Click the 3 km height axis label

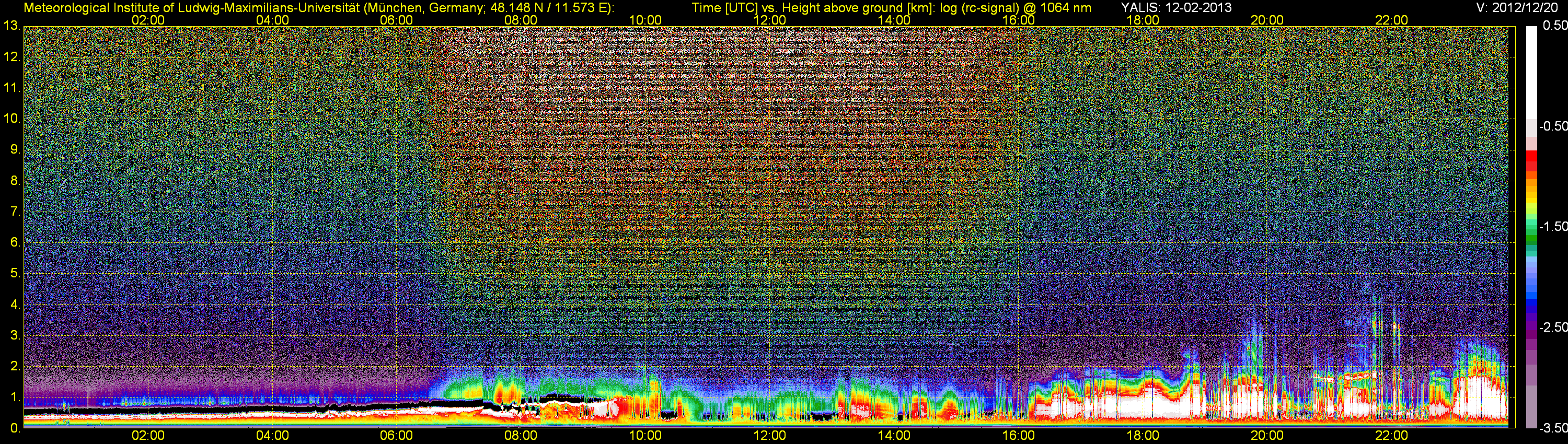[15, 335]
